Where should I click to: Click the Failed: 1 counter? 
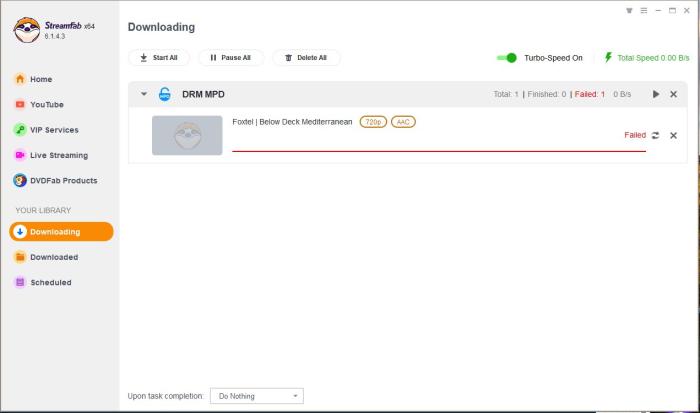coord(589,94)
